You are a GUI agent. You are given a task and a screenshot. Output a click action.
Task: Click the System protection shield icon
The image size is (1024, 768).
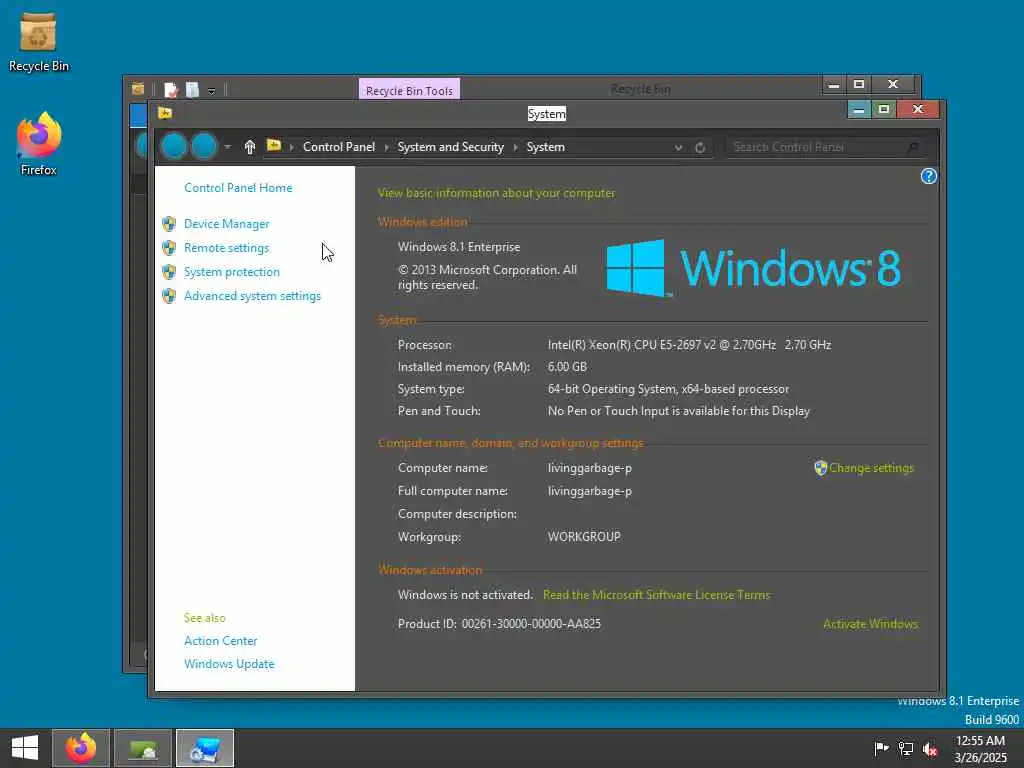pyautogui.click(x=169, y=272)
